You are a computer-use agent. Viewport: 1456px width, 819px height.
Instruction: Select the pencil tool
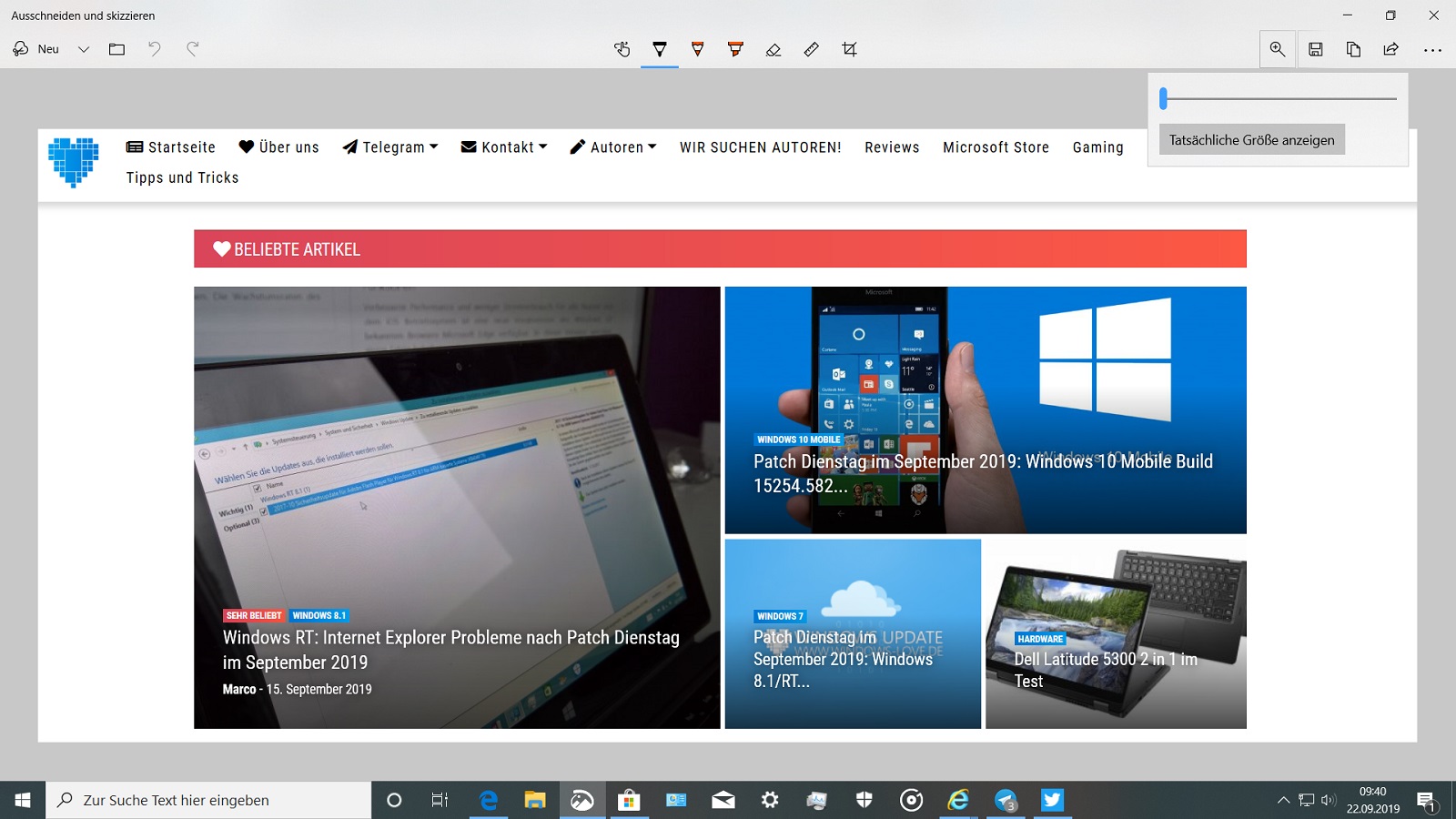tap(698, 49)
